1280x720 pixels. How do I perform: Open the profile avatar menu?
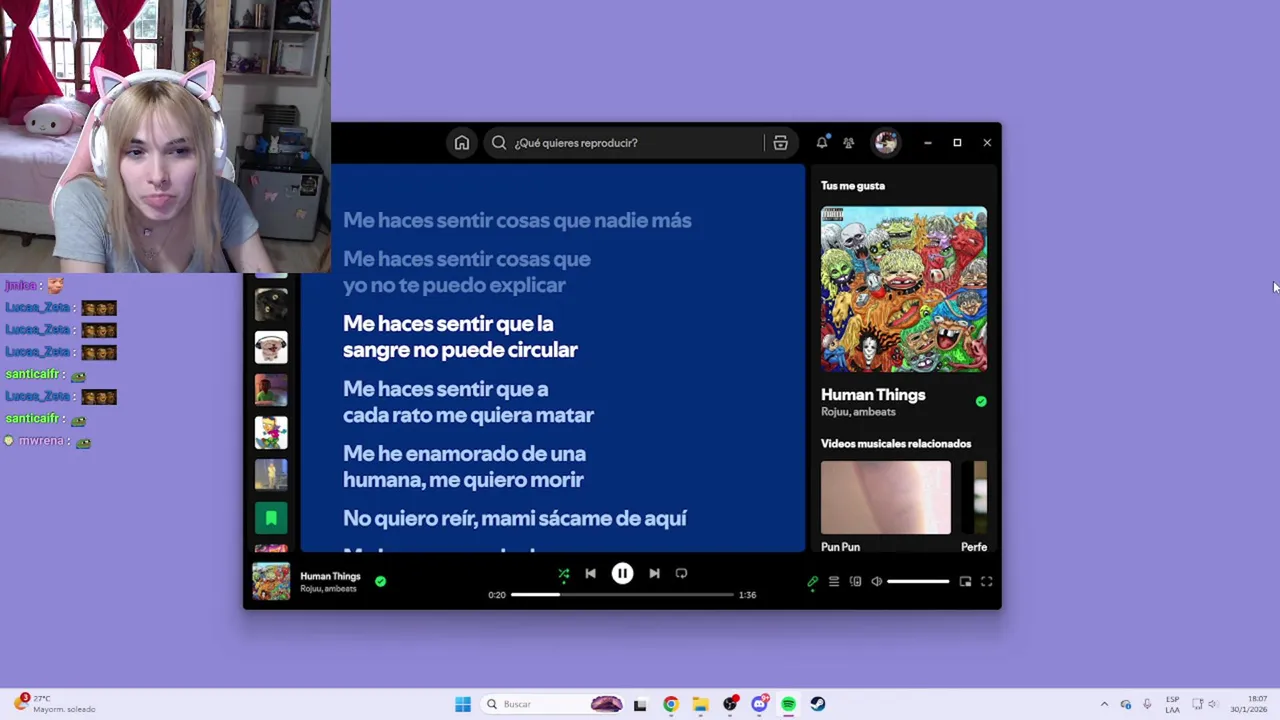(886, 143)
